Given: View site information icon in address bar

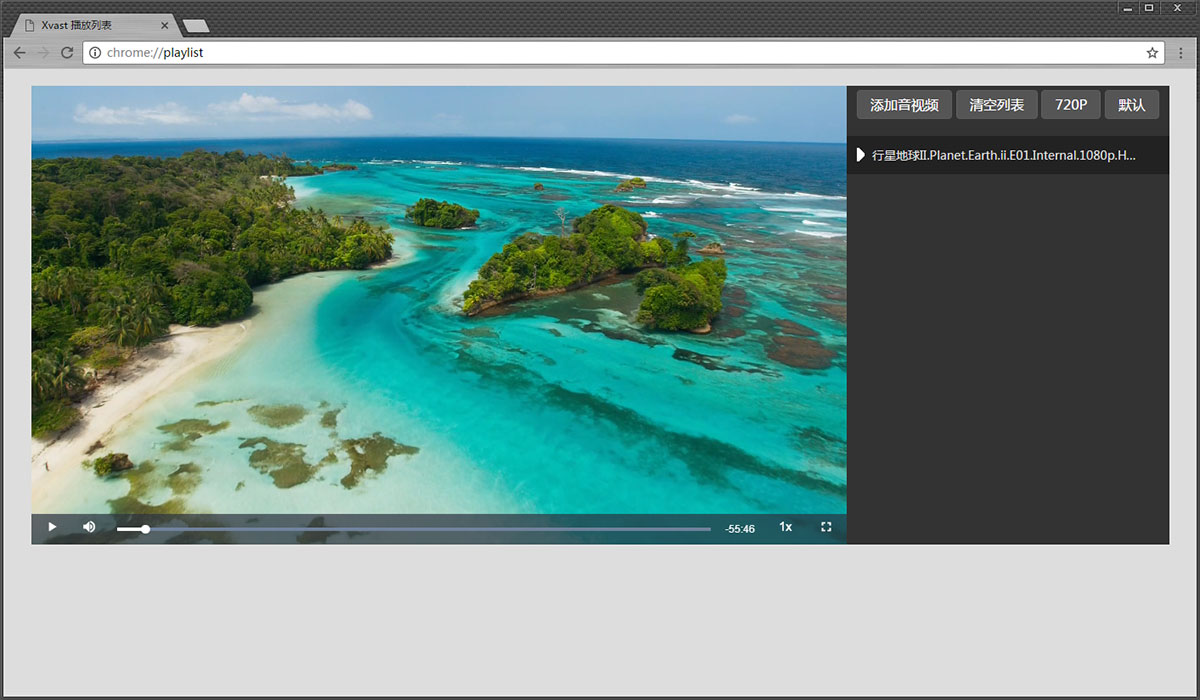Looking at the screenshot, I should (95, 52).
